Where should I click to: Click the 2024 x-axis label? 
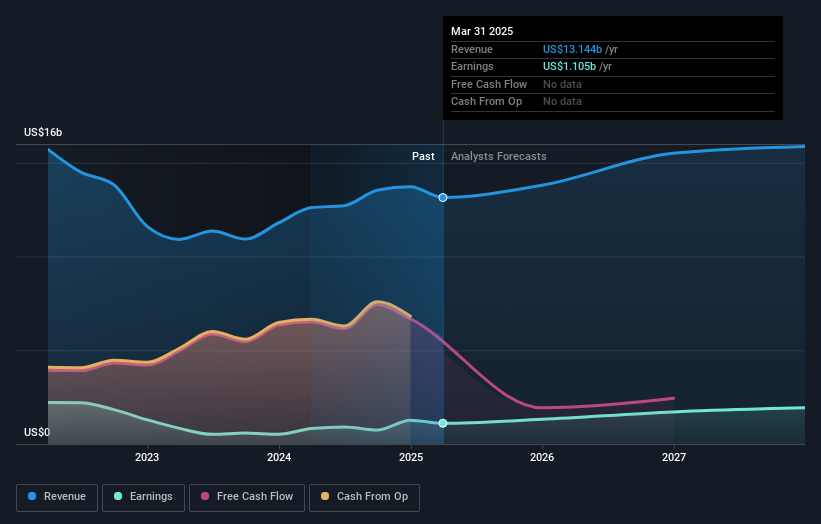click(279, 457)
